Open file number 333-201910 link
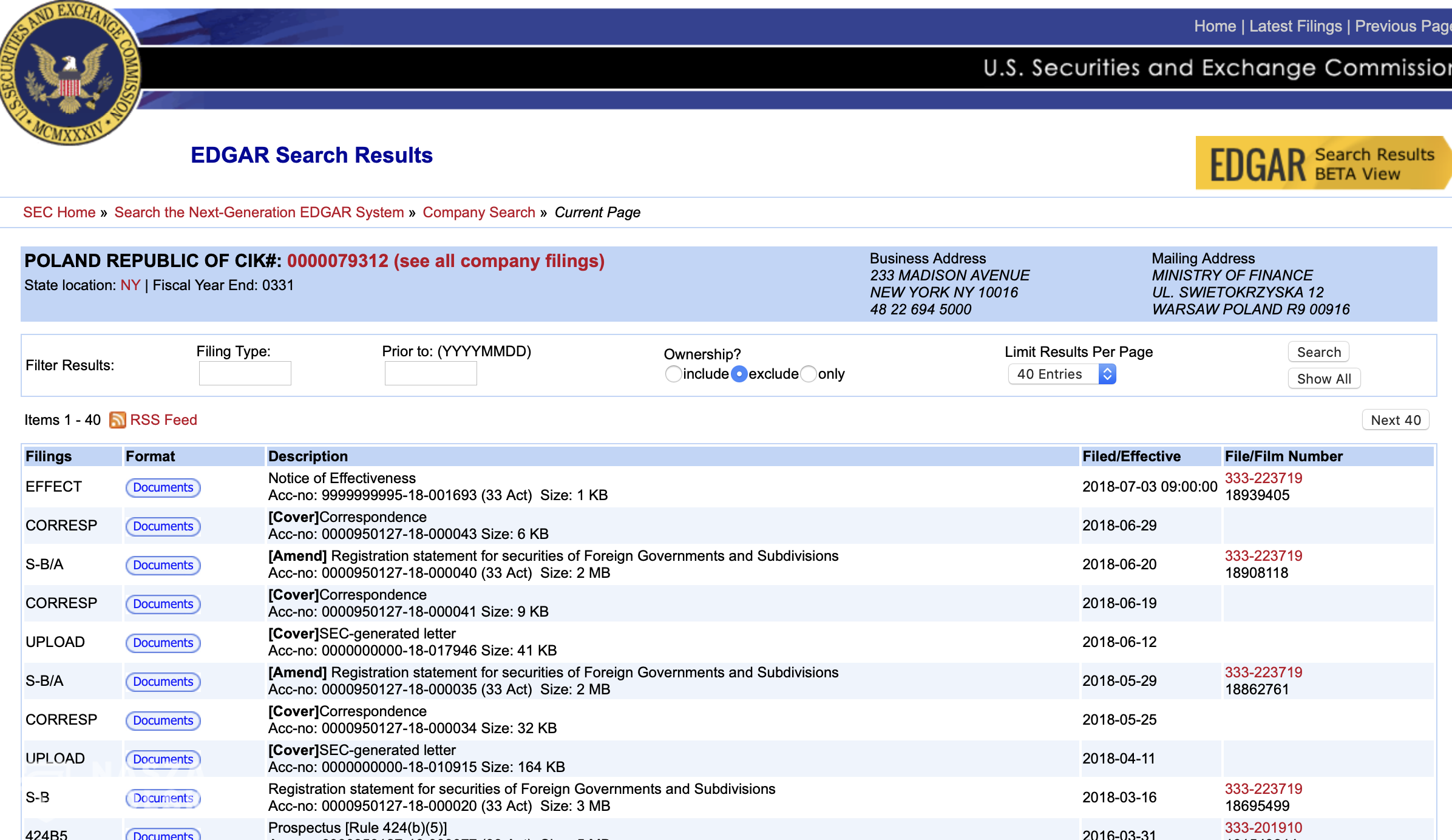 (1263, 828)
